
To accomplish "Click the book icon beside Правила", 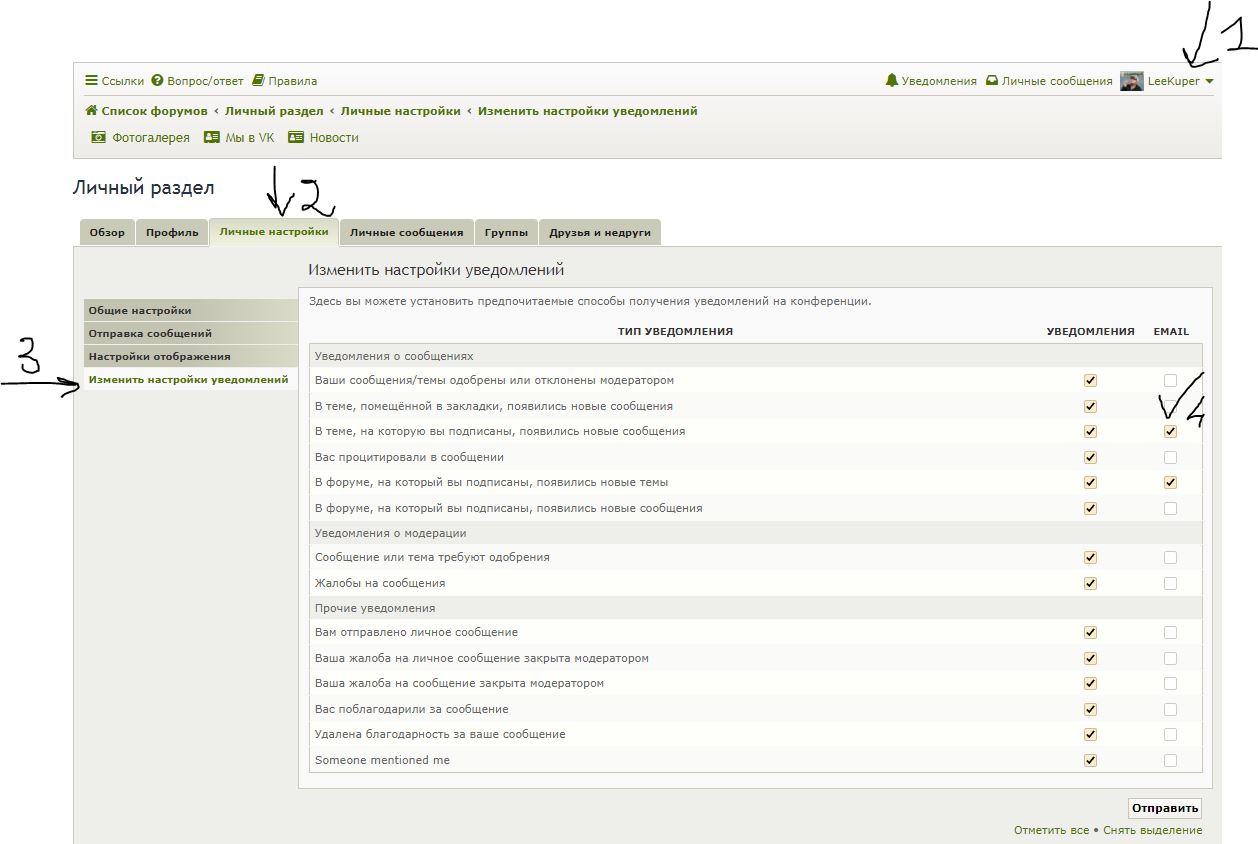I will pyautogui.click(x=258, y=81).
